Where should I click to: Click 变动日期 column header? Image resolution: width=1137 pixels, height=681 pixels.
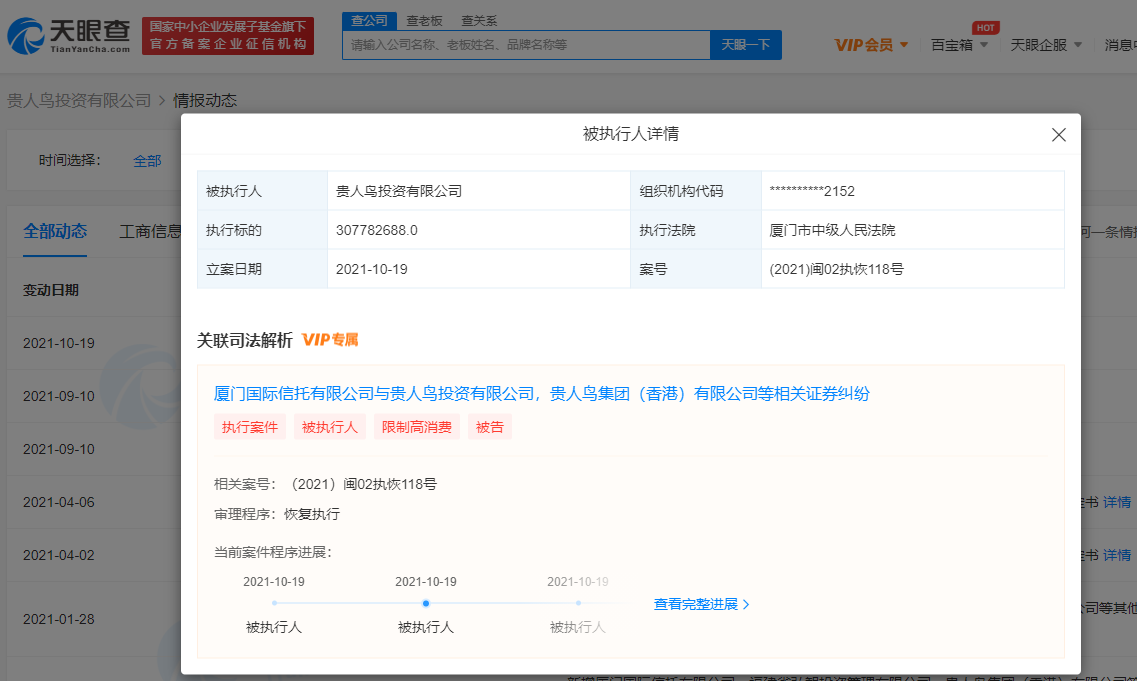[51, 290]
